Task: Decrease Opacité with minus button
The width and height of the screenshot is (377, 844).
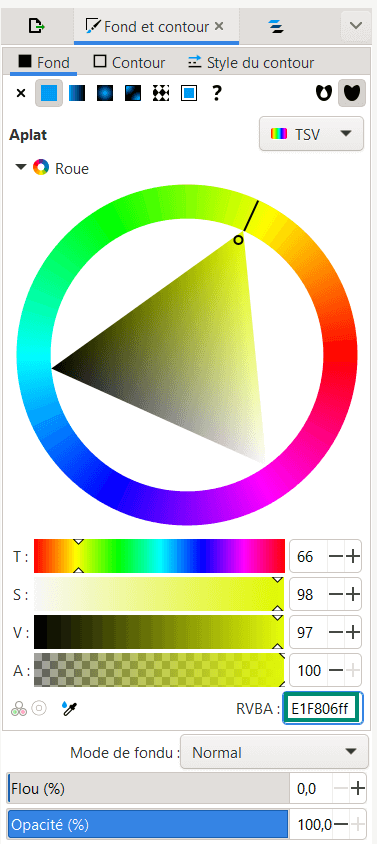Action: (x=341, y=824)
